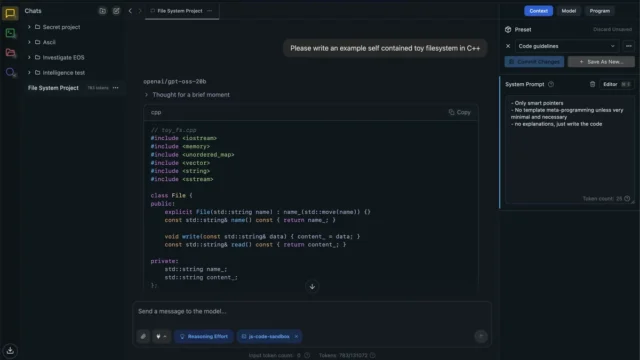640x360 pixels.
Task: Click the 783 tokens label on the chat row
Action: pos(98,88)
